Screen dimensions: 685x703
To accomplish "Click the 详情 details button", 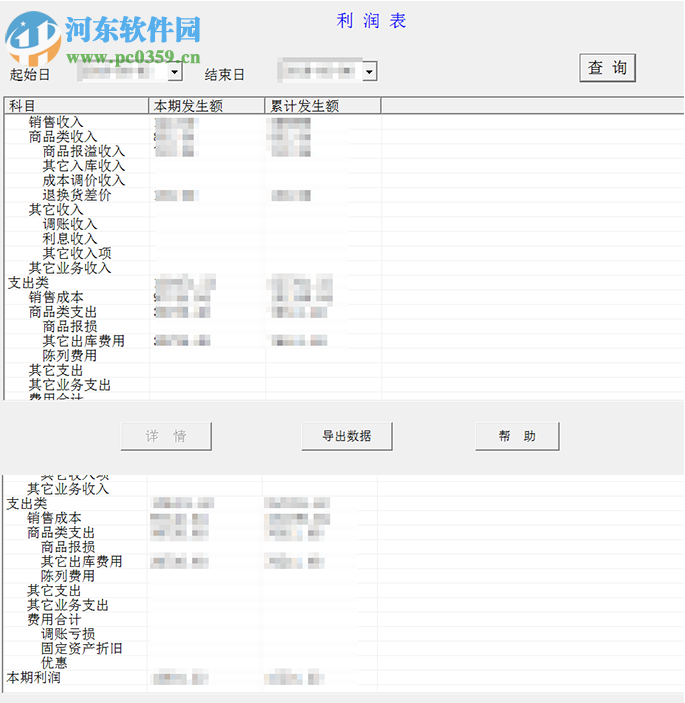I will coord(166,436).
